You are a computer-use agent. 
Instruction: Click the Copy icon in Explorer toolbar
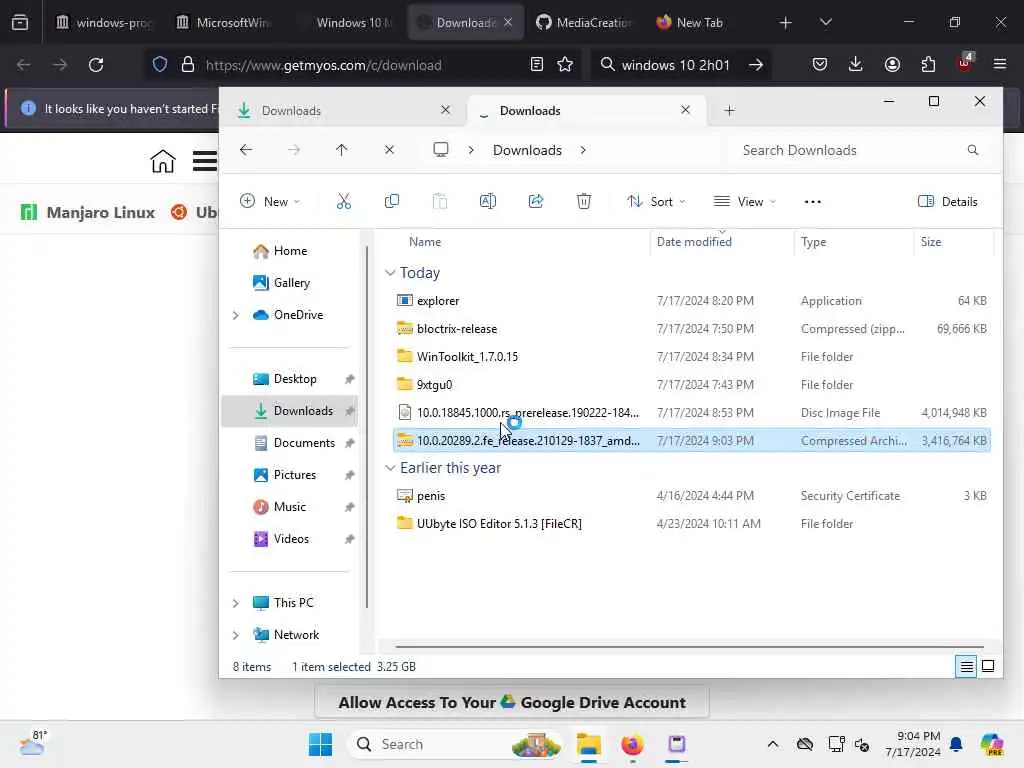[x=392, y=201]
